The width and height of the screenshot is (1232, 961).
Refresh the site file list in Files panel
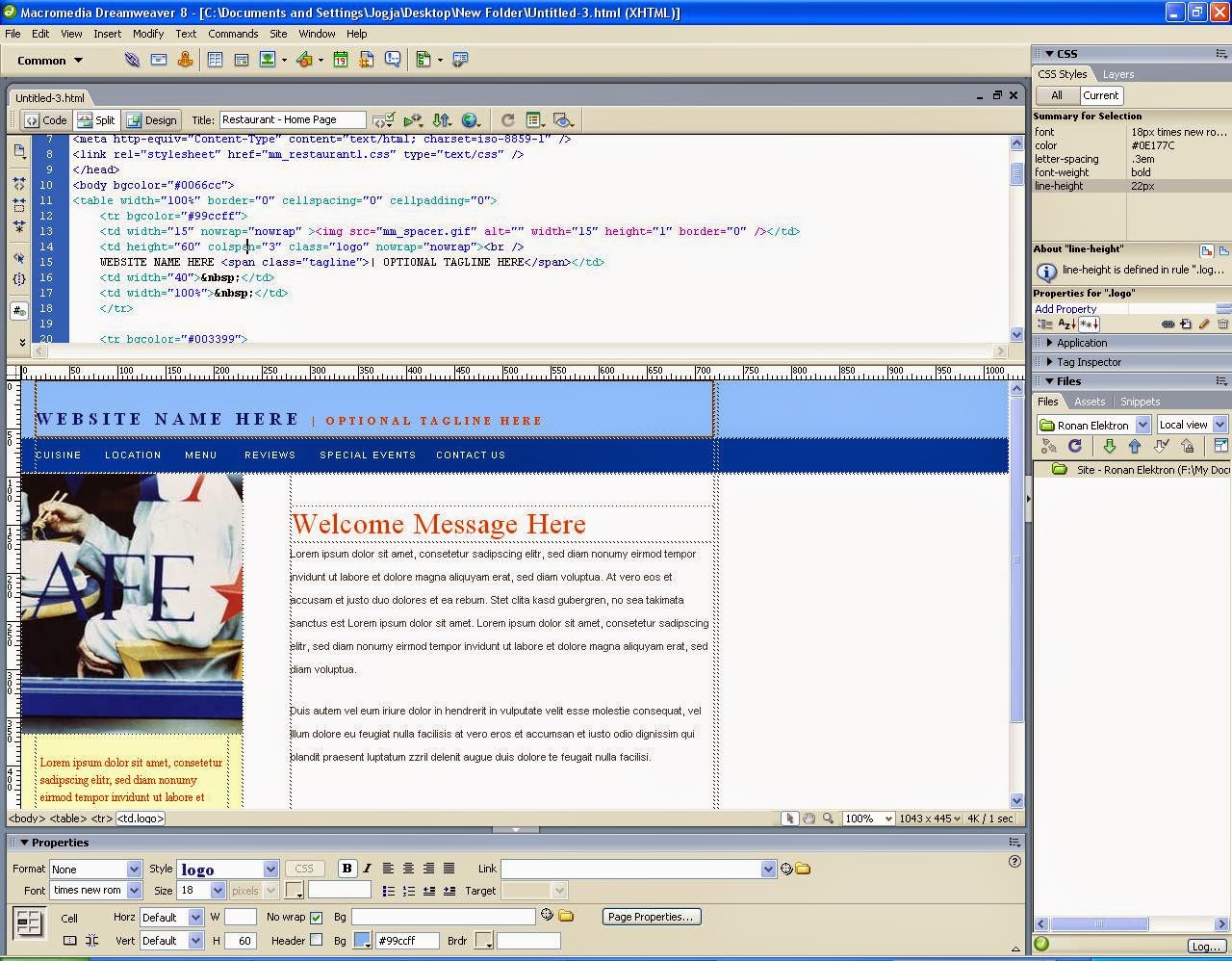click(1075, 446)
